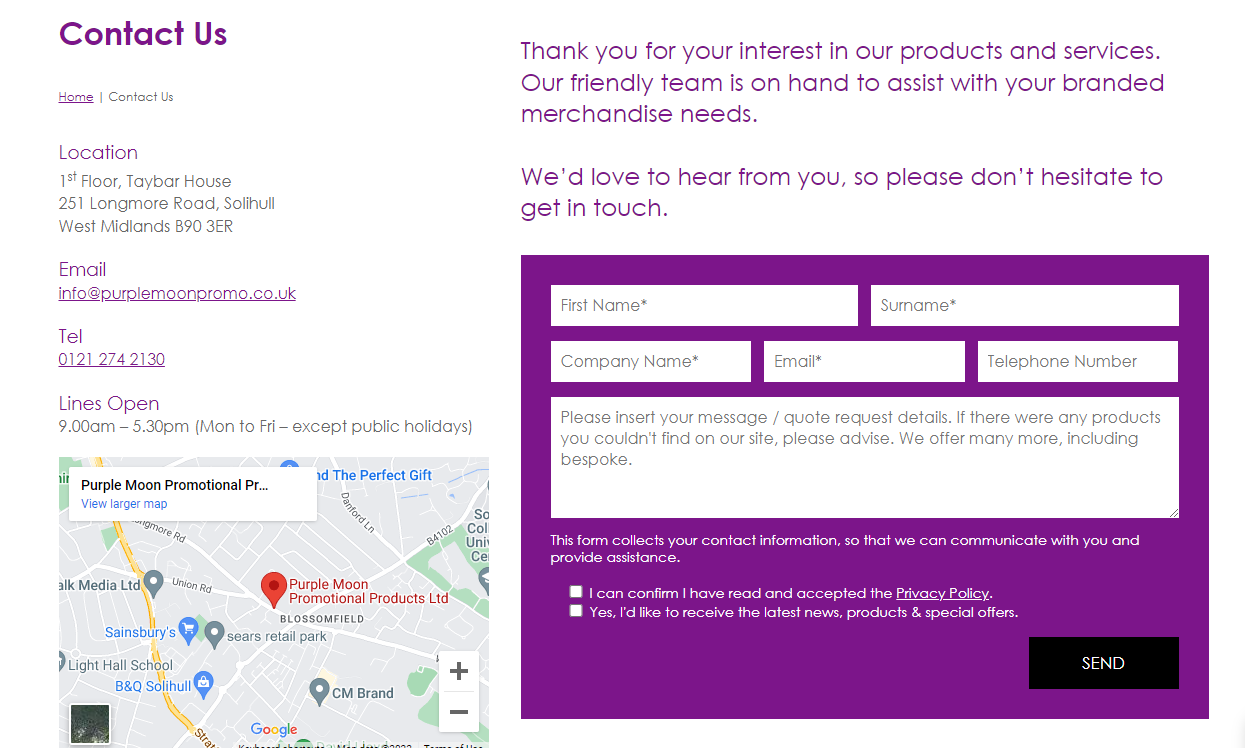Click the CM Brand map pin
1245x748 pixels.
320,690
